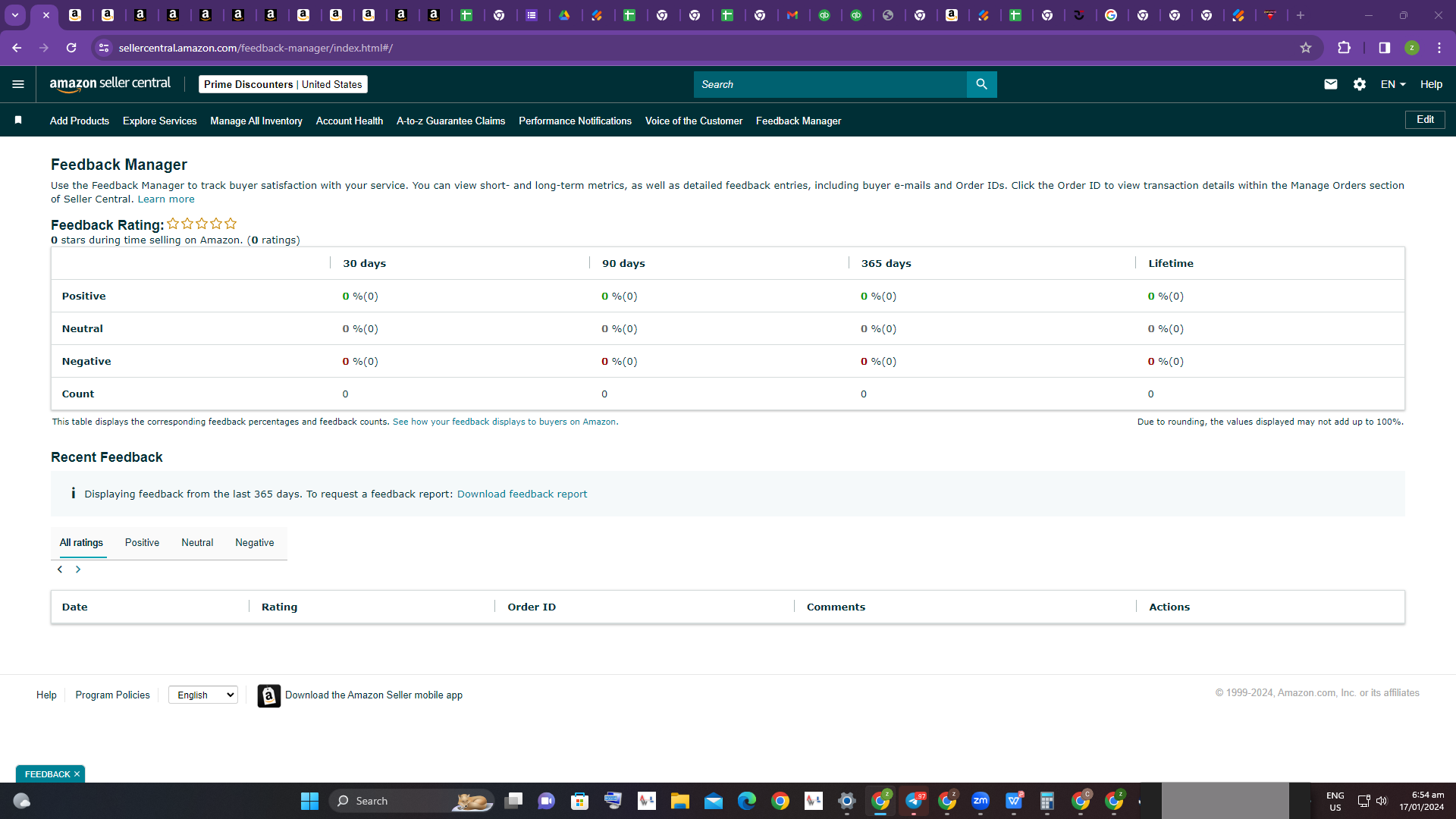Screen dimensions: 1456x819
Task: Go to previous feedback page arrow
Action: 60,570
